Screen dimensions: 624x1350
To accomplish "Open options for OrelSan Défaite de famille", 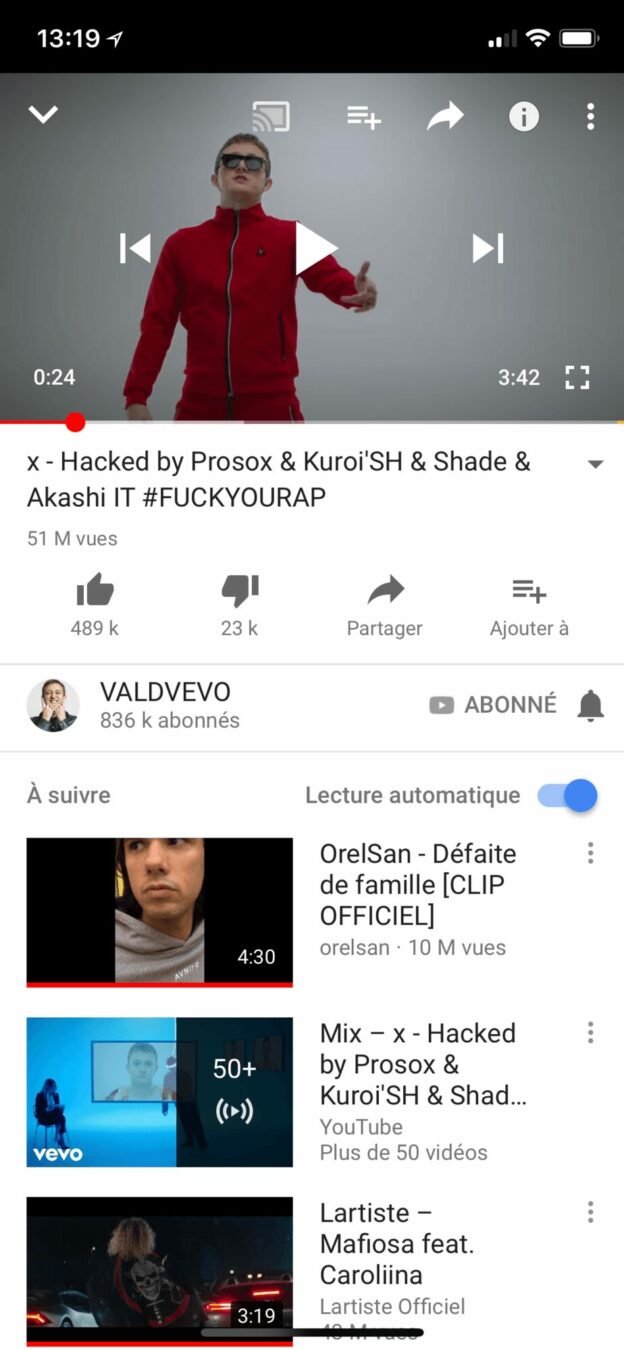I will click(x=590, y=853).
